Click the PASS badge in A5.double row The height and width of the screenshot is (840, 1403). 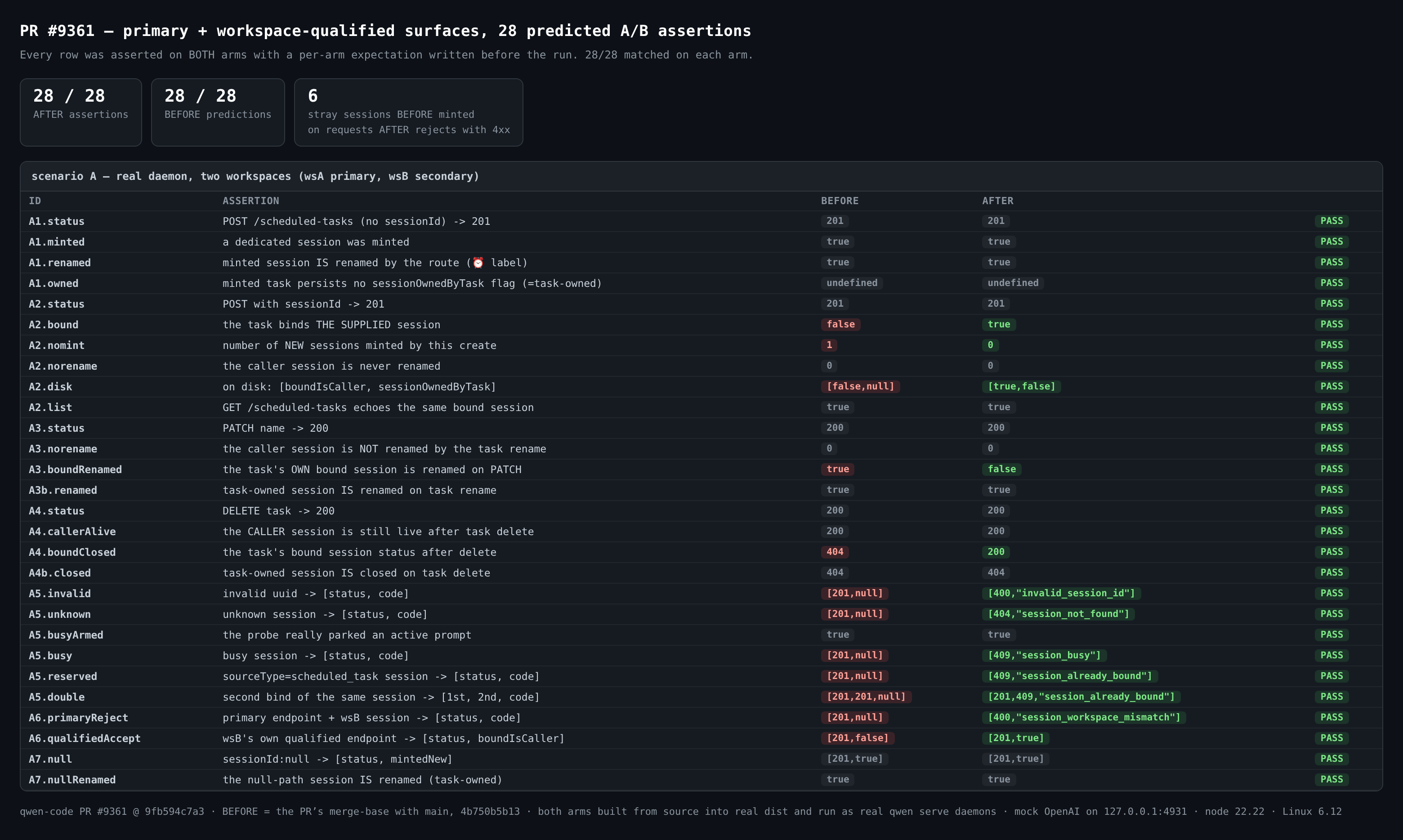coord(1332,697)
